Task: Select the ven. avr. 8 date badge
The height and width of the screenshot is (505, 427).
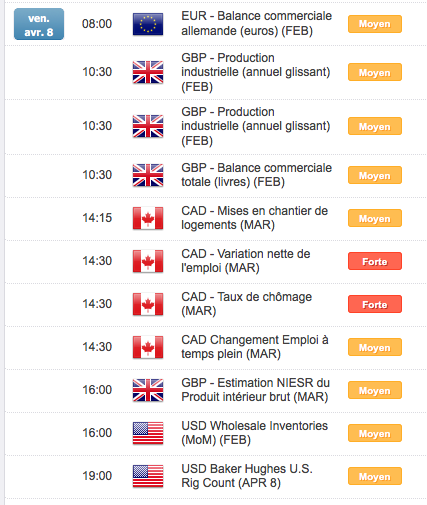Action: 39,24
